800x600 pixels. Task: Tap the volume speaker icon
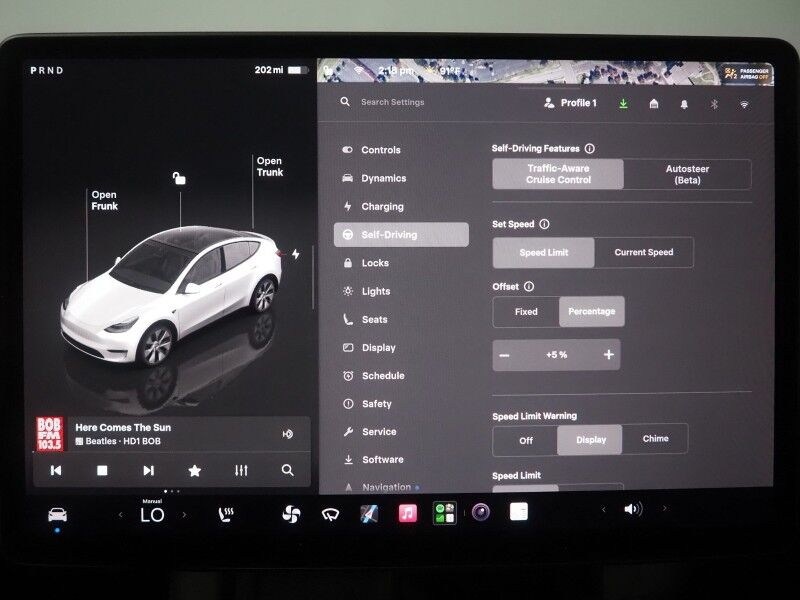click(633, 509)
